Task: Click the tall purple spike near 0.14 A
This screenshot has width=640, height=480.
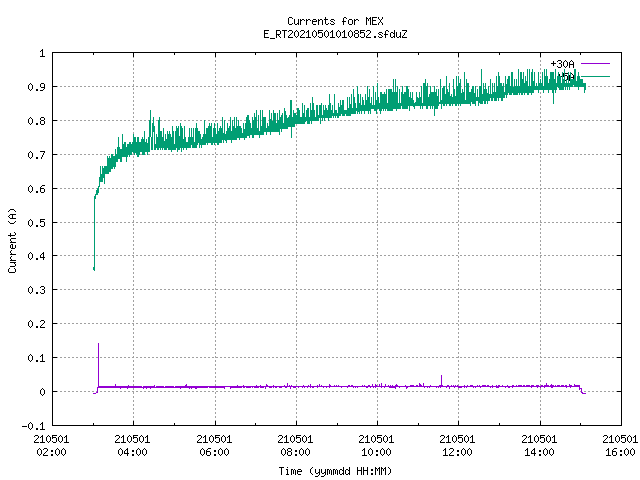Action: coord(98,364)
